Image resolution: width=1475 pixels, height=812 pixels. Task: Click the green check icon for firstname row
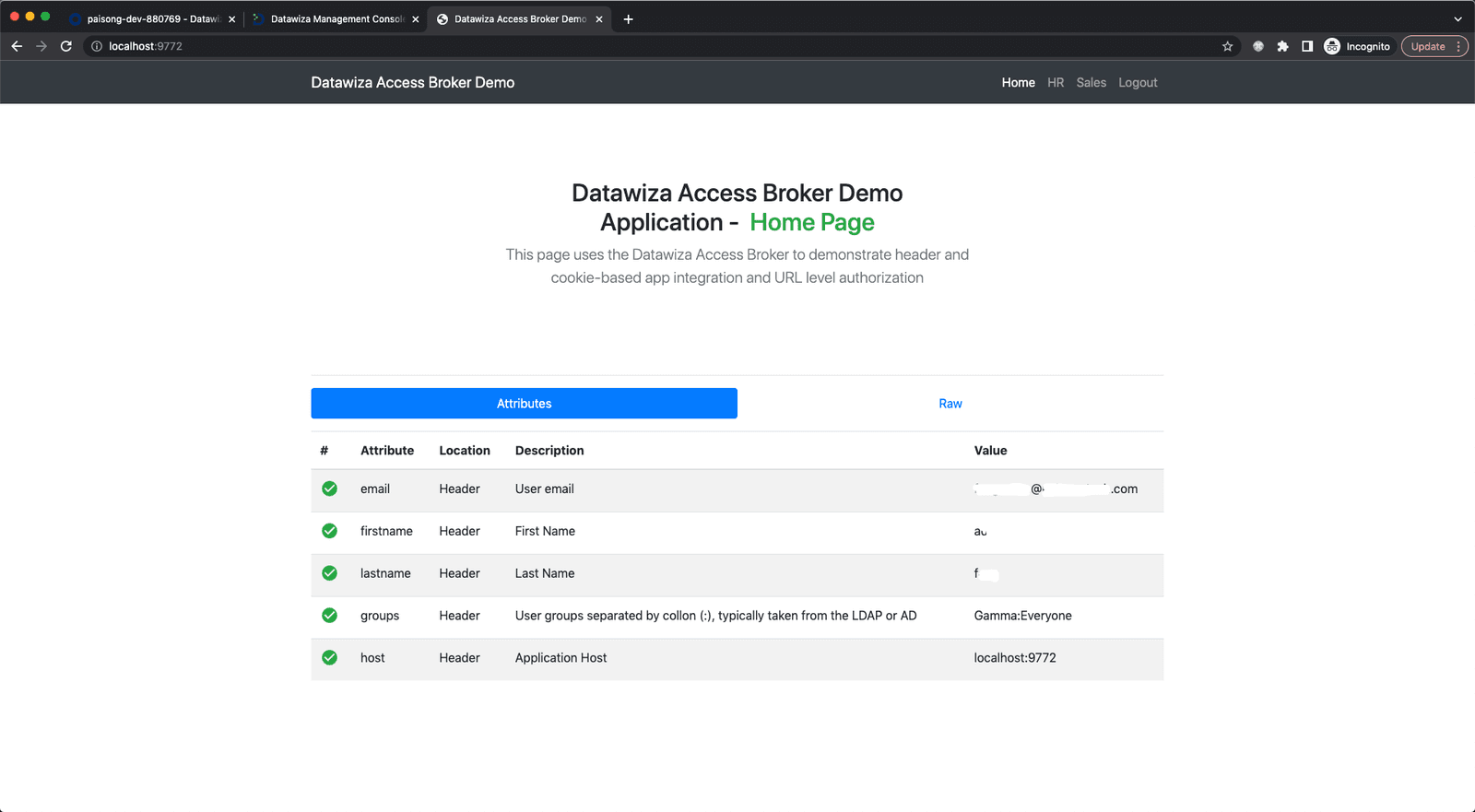(329, 531)
